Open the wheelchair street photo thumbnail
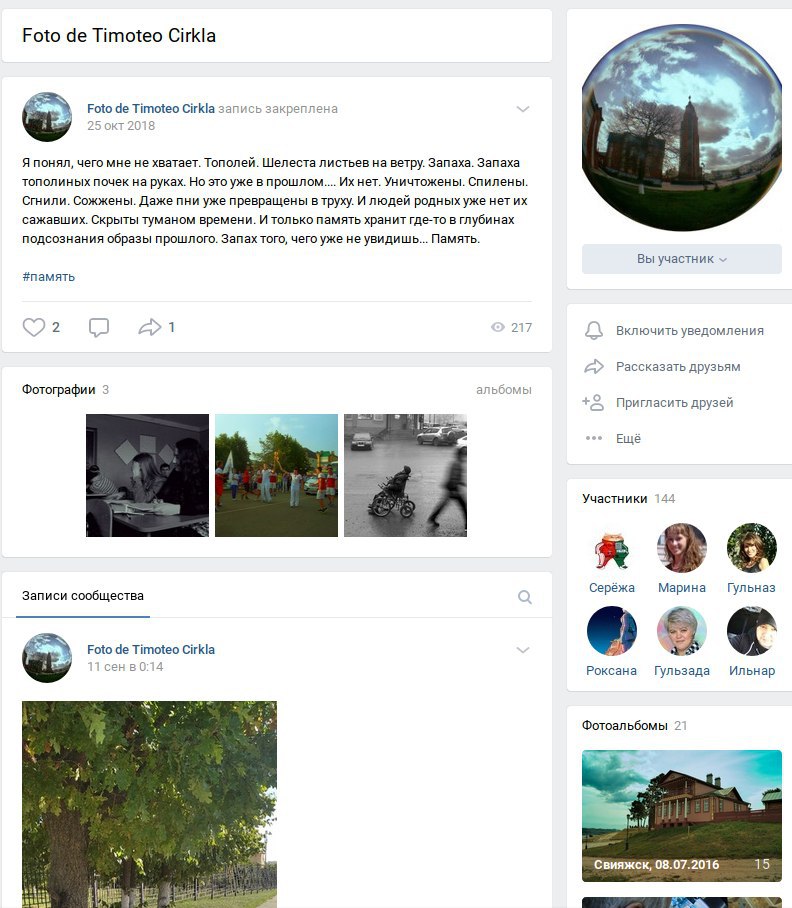The height and width of the screenshot is (908, 792). click(x=405, y=475)
